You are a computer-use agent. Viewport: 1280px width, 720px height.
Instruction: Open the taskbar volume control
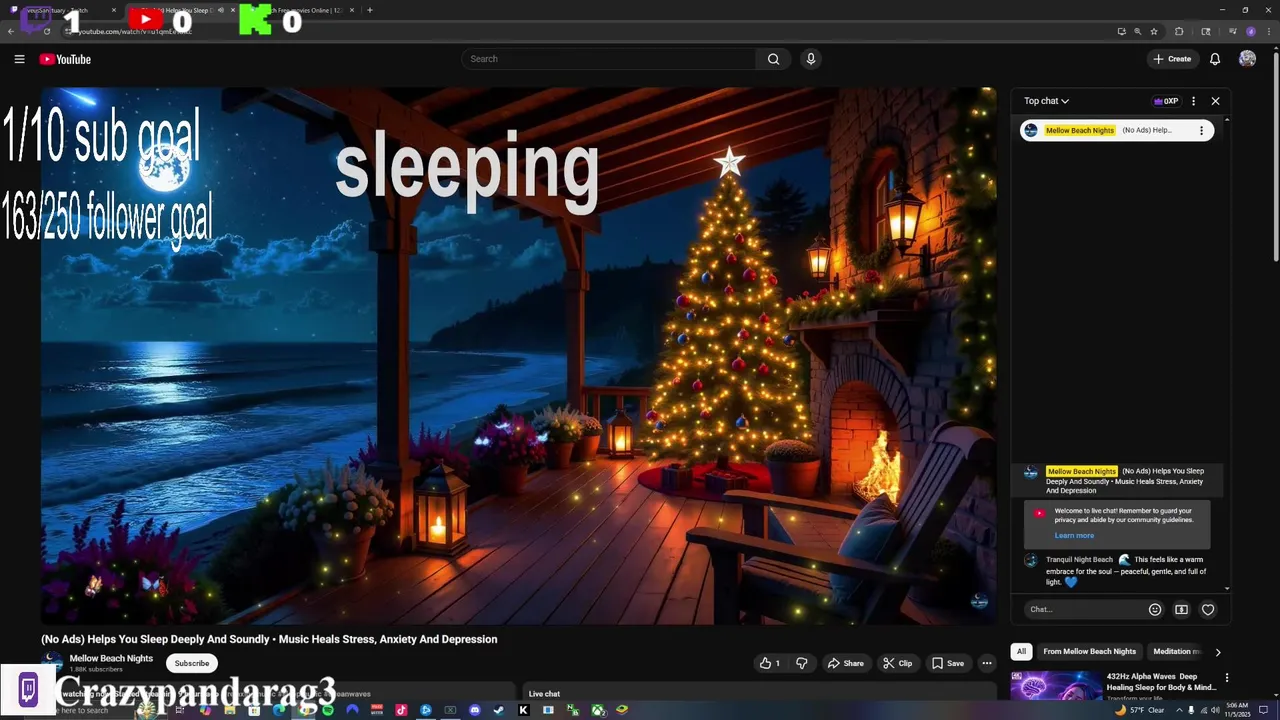pos(1215,710)
